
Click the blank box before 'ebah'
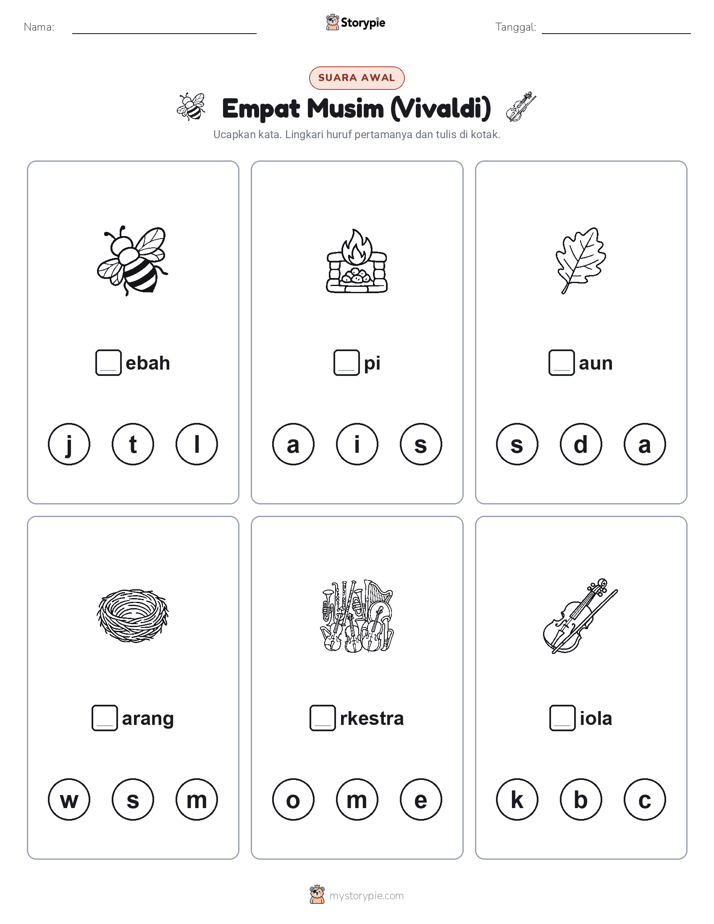coord(108,362)
